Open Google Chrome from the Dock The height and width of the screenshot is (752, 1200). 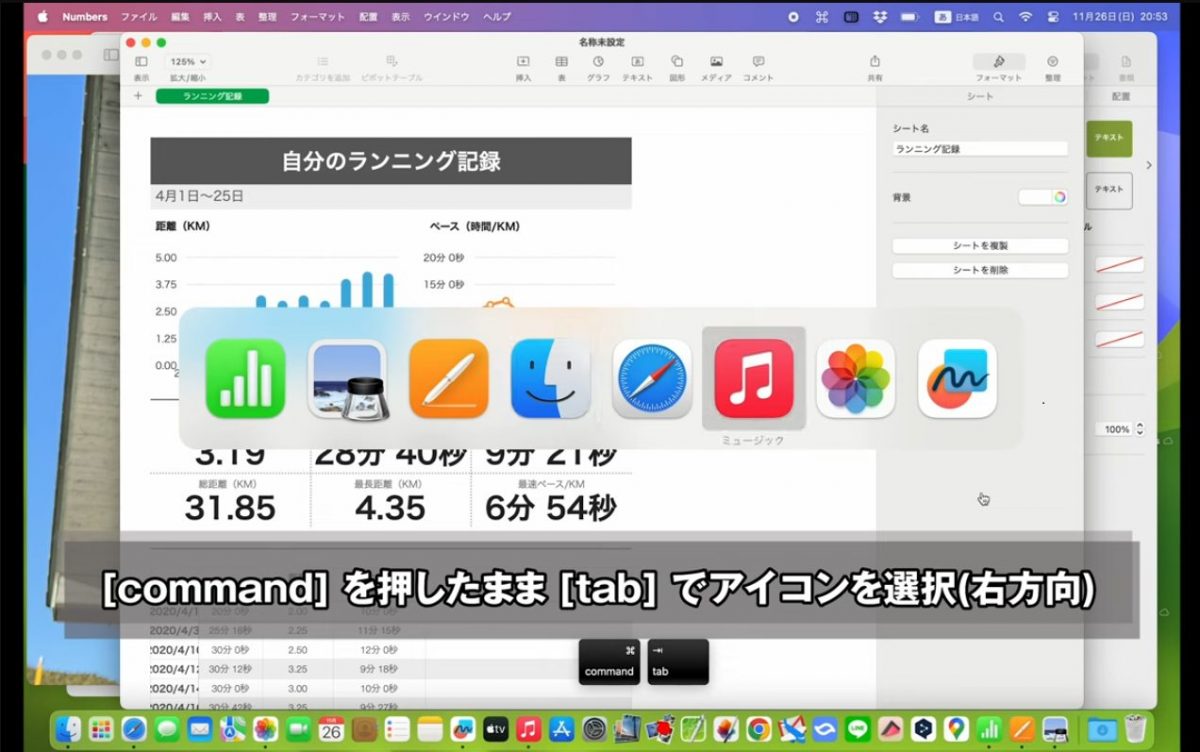click(x=758, y=729)
